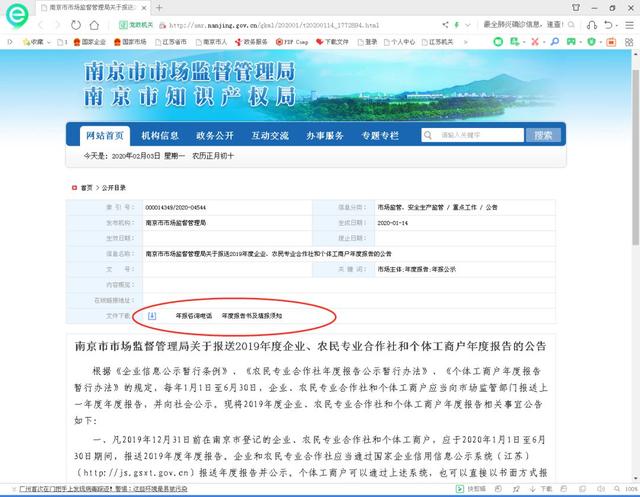Image resolution: width=640 pixels, height=497 pixels.
Task: Click the address bar URL
Action: point(274,25)
